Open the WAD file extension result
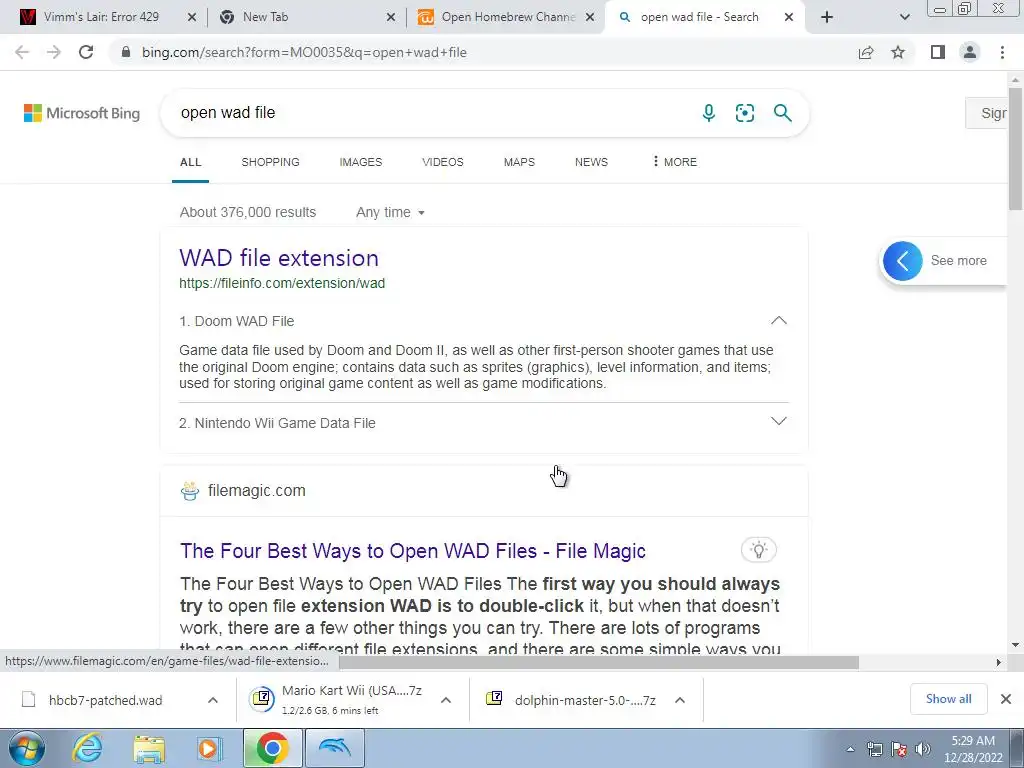This screenshot has width=1024, height=768. coord(279,258)
